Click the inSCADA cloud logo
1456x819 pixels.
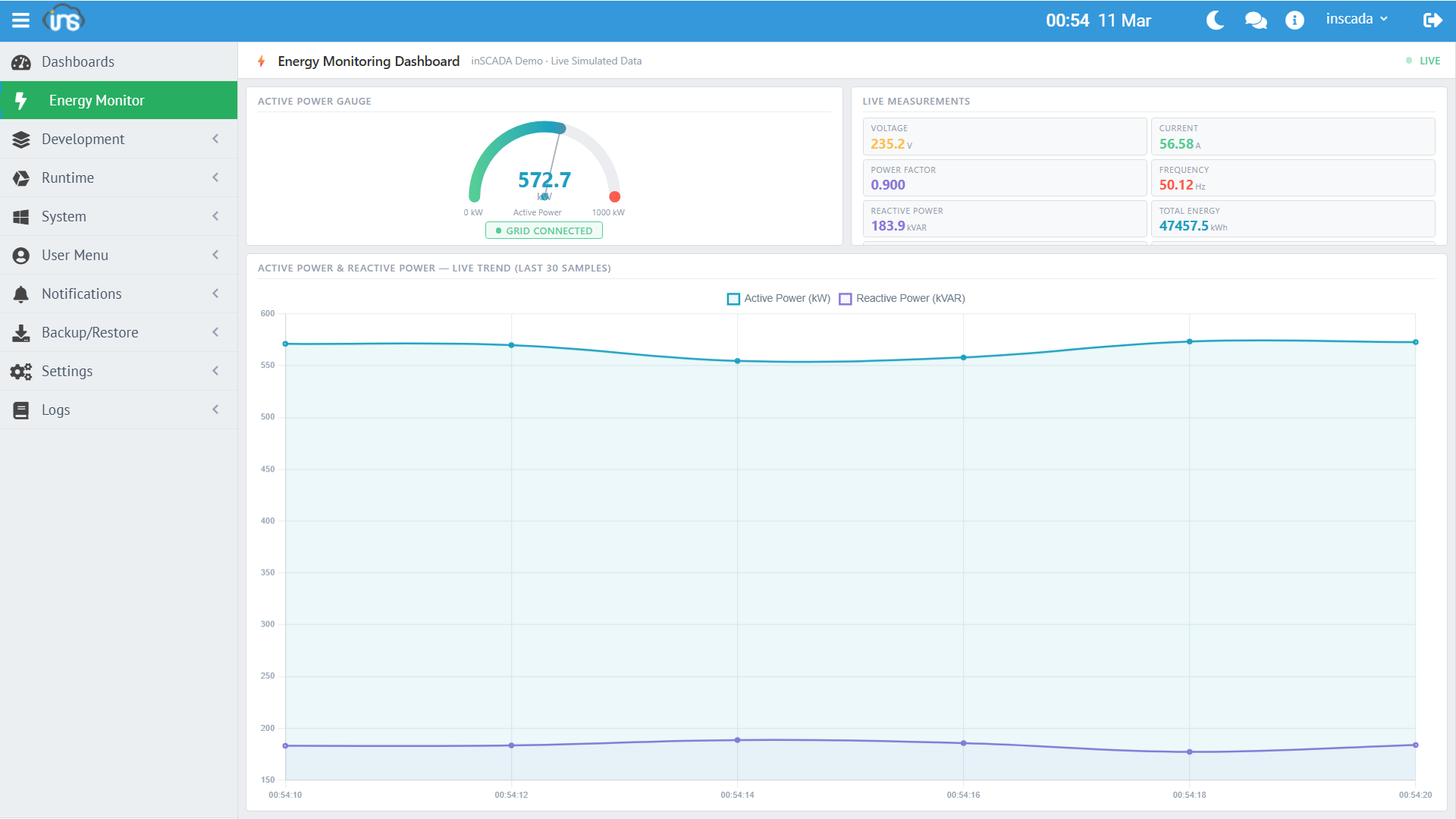64,20
